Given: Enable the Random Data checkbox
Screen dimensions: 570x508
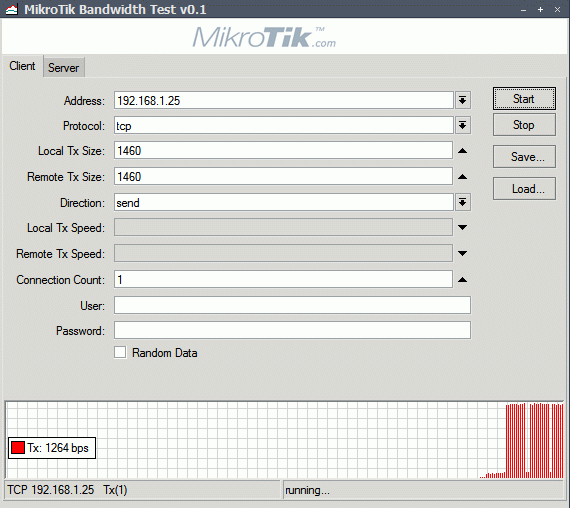Looking at the screenshot, I should pyautogui.click(x=120, y=352).
